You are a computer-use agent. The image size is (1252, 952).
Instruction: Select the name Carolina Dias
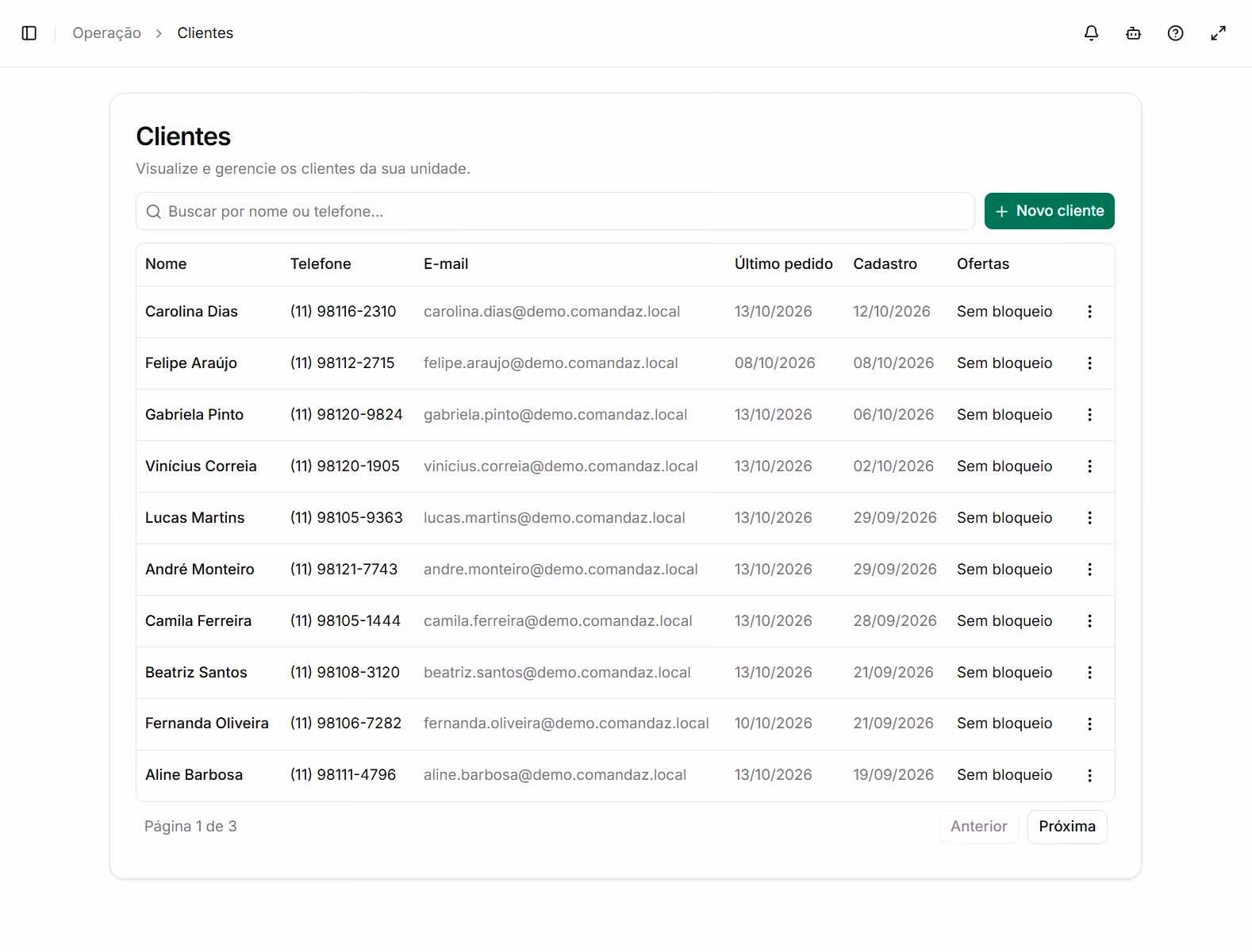[191, 312]
